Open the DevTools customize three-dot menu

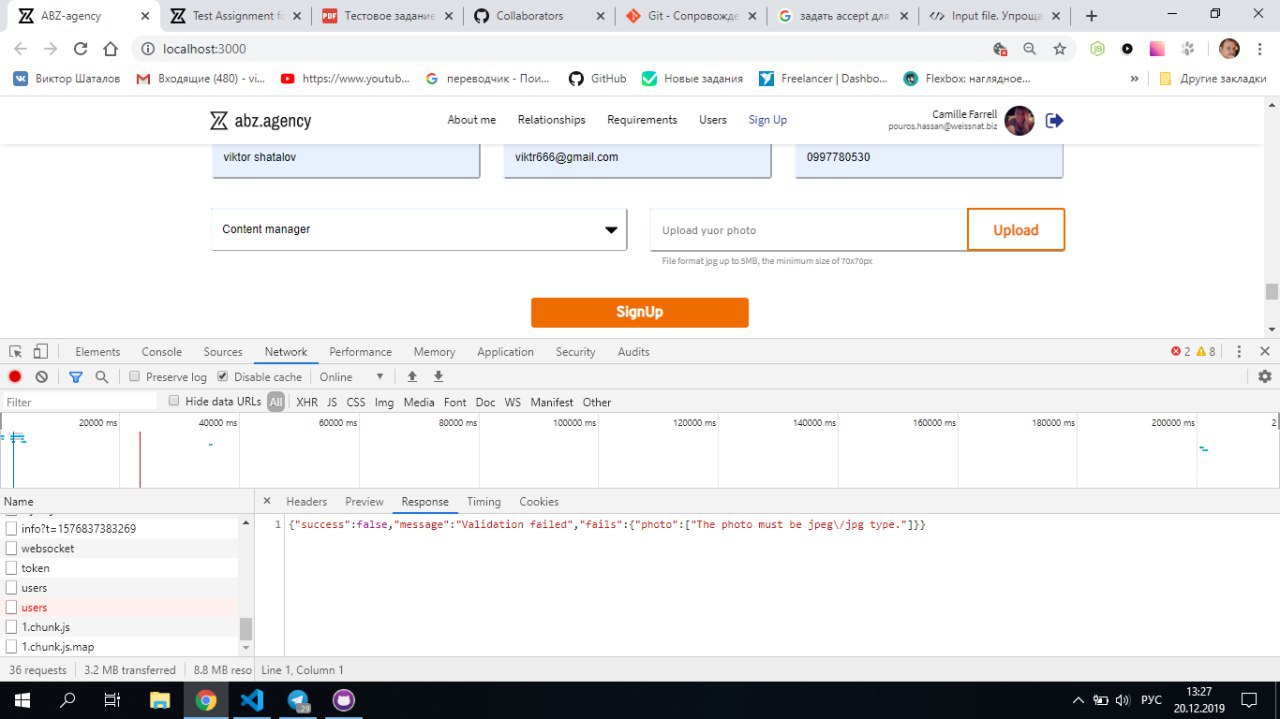tap(1239, 351)
